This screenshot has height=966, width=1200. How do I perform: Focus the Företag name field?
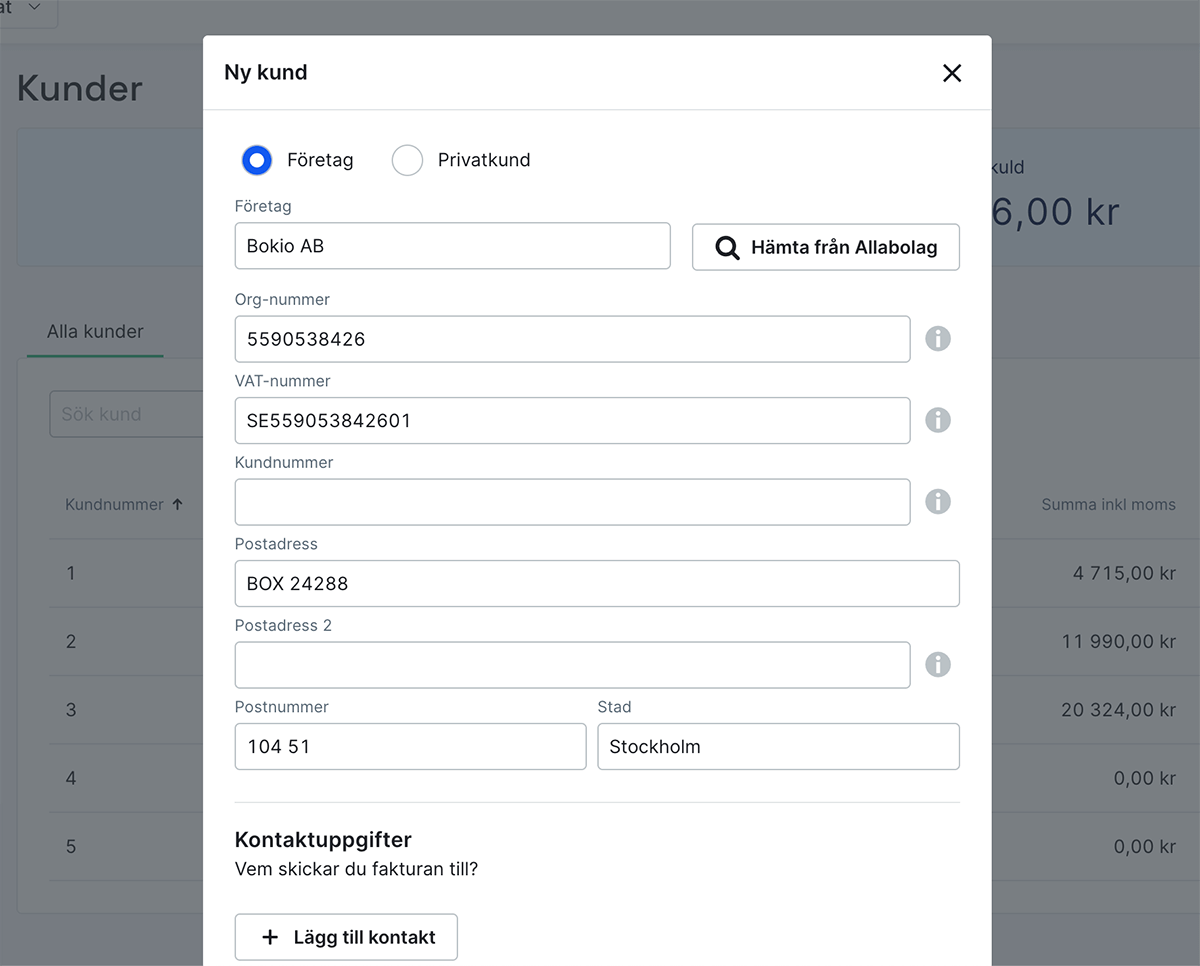(x=452, y=246)
